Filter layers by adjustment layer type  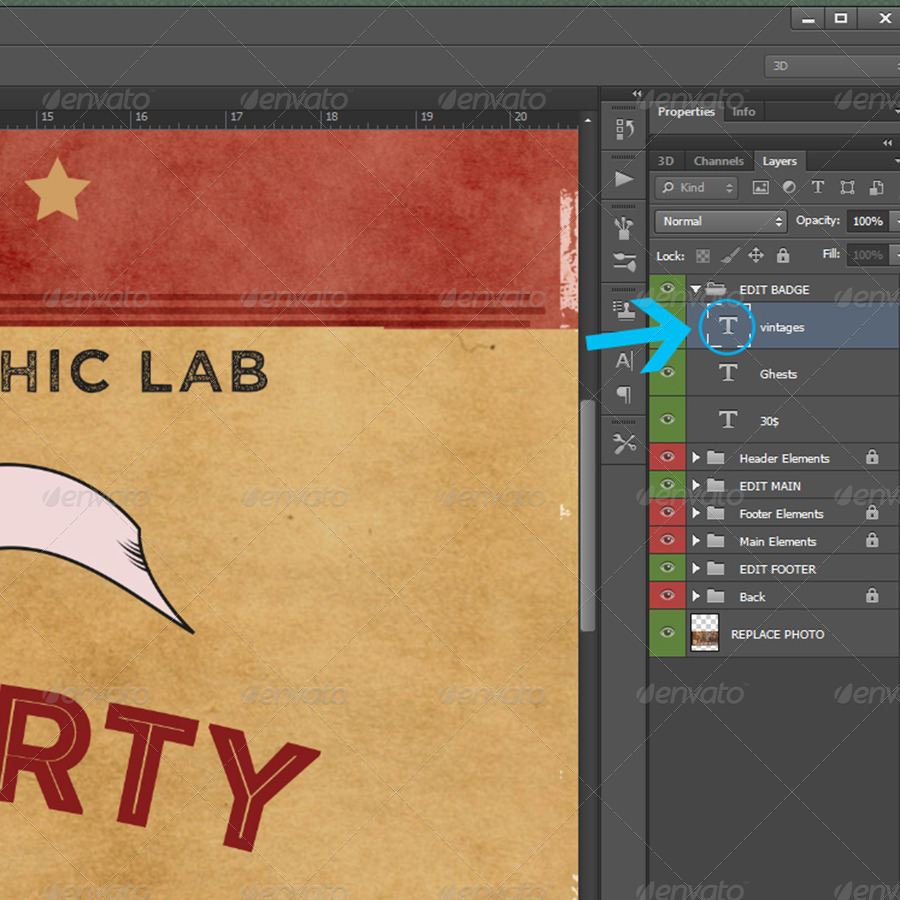pyautogui.click(x=789, y=187)
